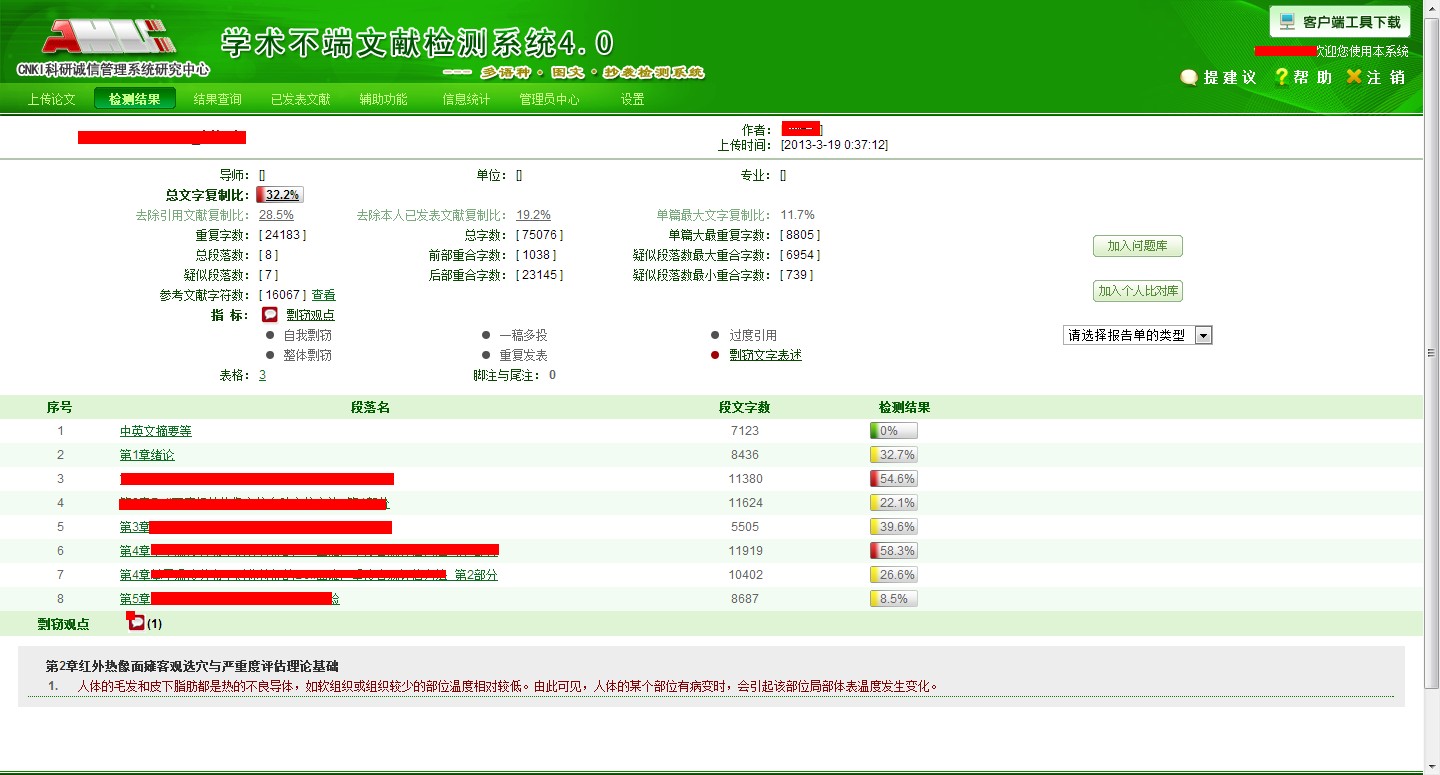The width and height of the screenshot is (1440, 775).
Task: Click the dot beside 一稿多投
Action: [x=486, y=335]
